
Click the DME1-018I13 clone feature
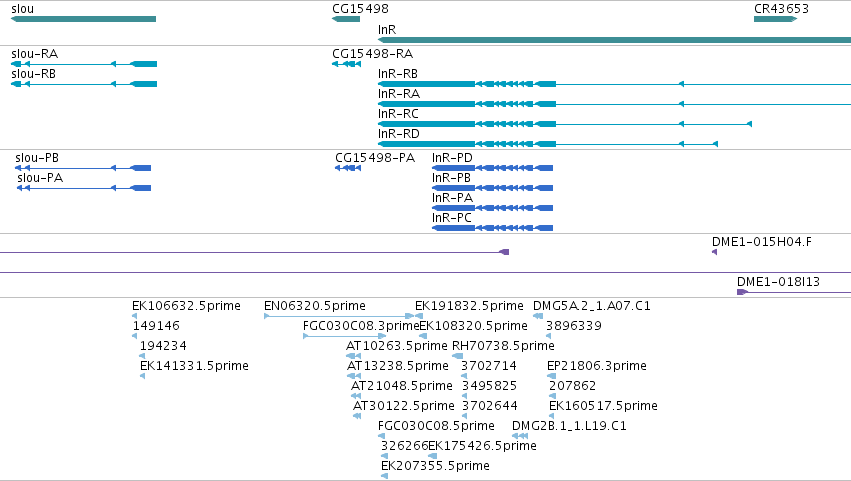(794, 292)
